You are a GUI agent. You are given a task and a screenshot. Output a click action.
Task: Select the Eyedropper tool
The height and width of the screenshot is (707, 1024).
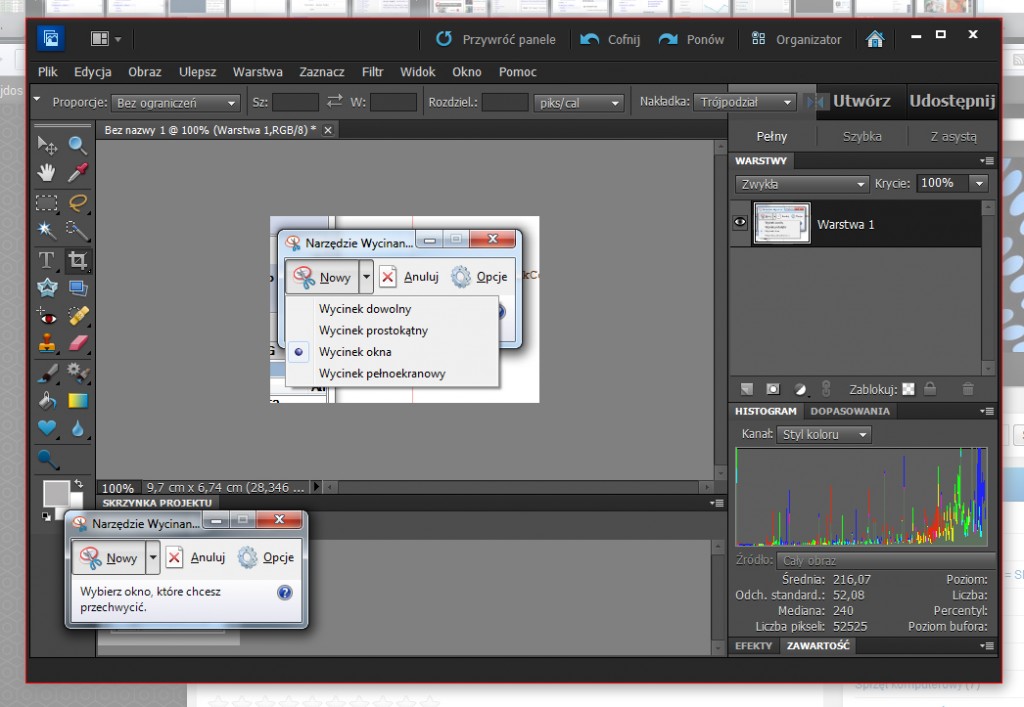[78, 172]
